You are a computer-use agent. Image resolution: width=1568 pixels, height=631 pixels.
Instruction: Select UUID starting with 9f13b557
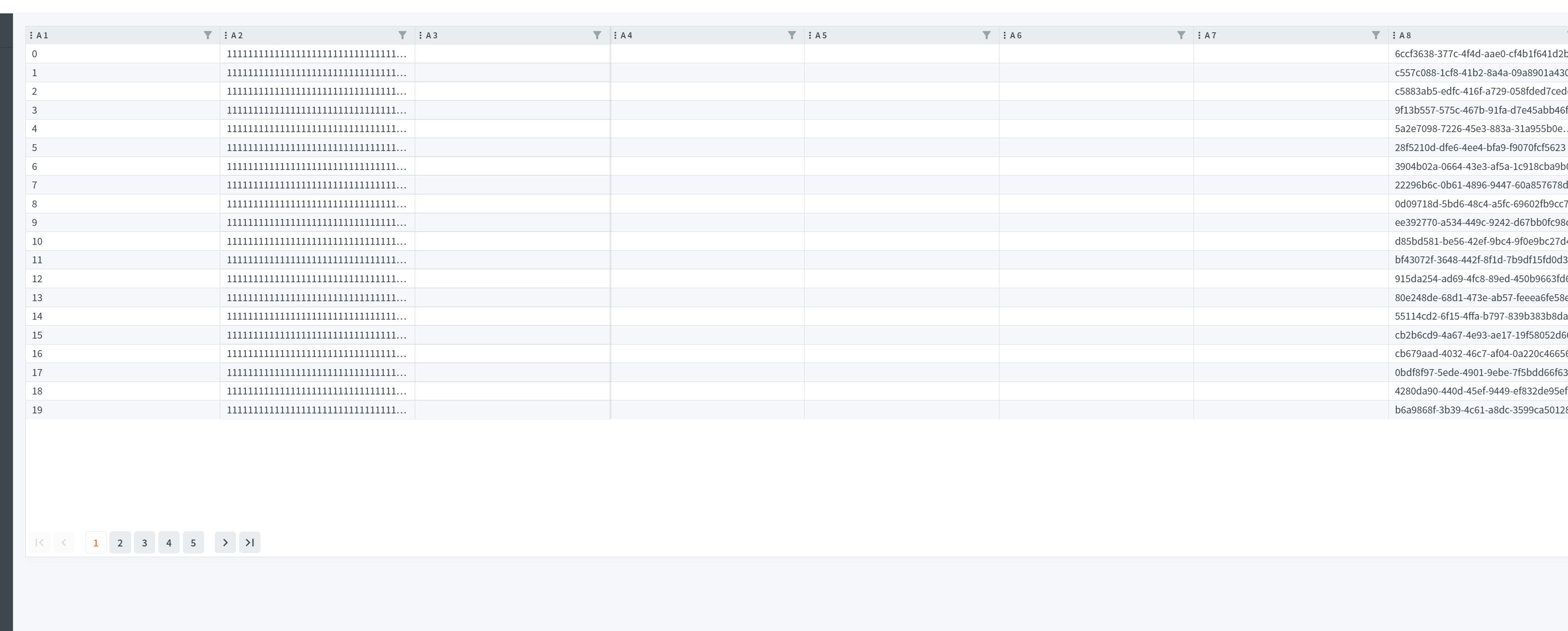tap(1481, 110)
